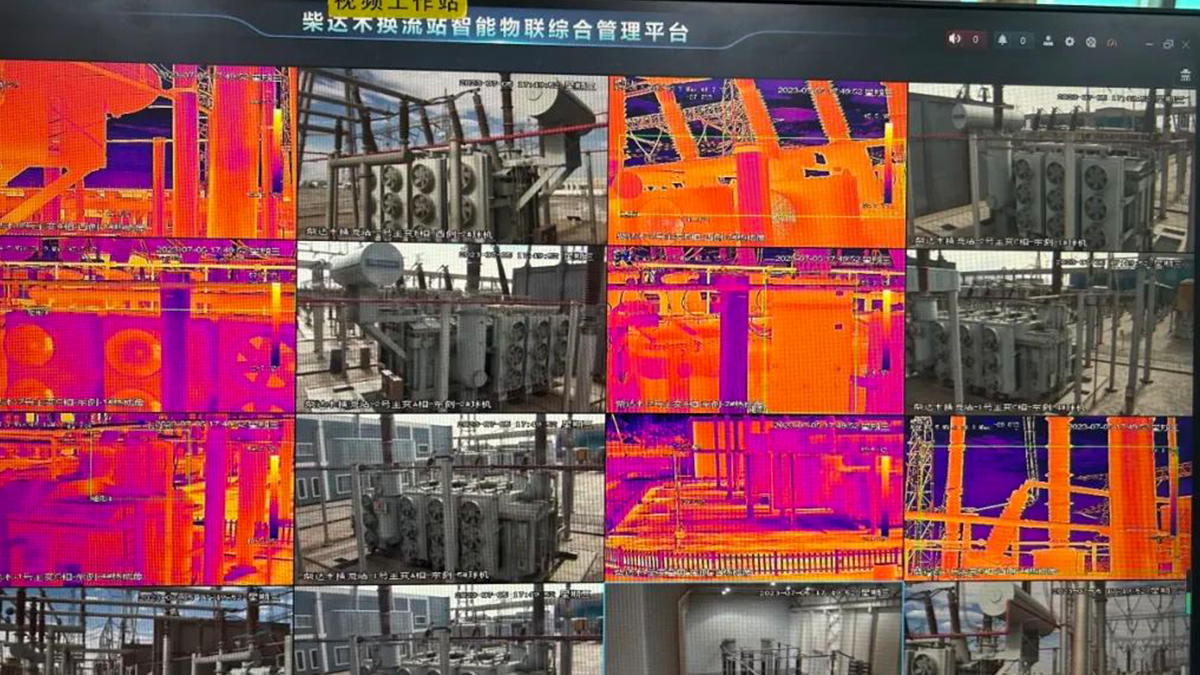Viewport: 1200px width, 675px height.
Task: Close the management platform window
Action: 1187,43
